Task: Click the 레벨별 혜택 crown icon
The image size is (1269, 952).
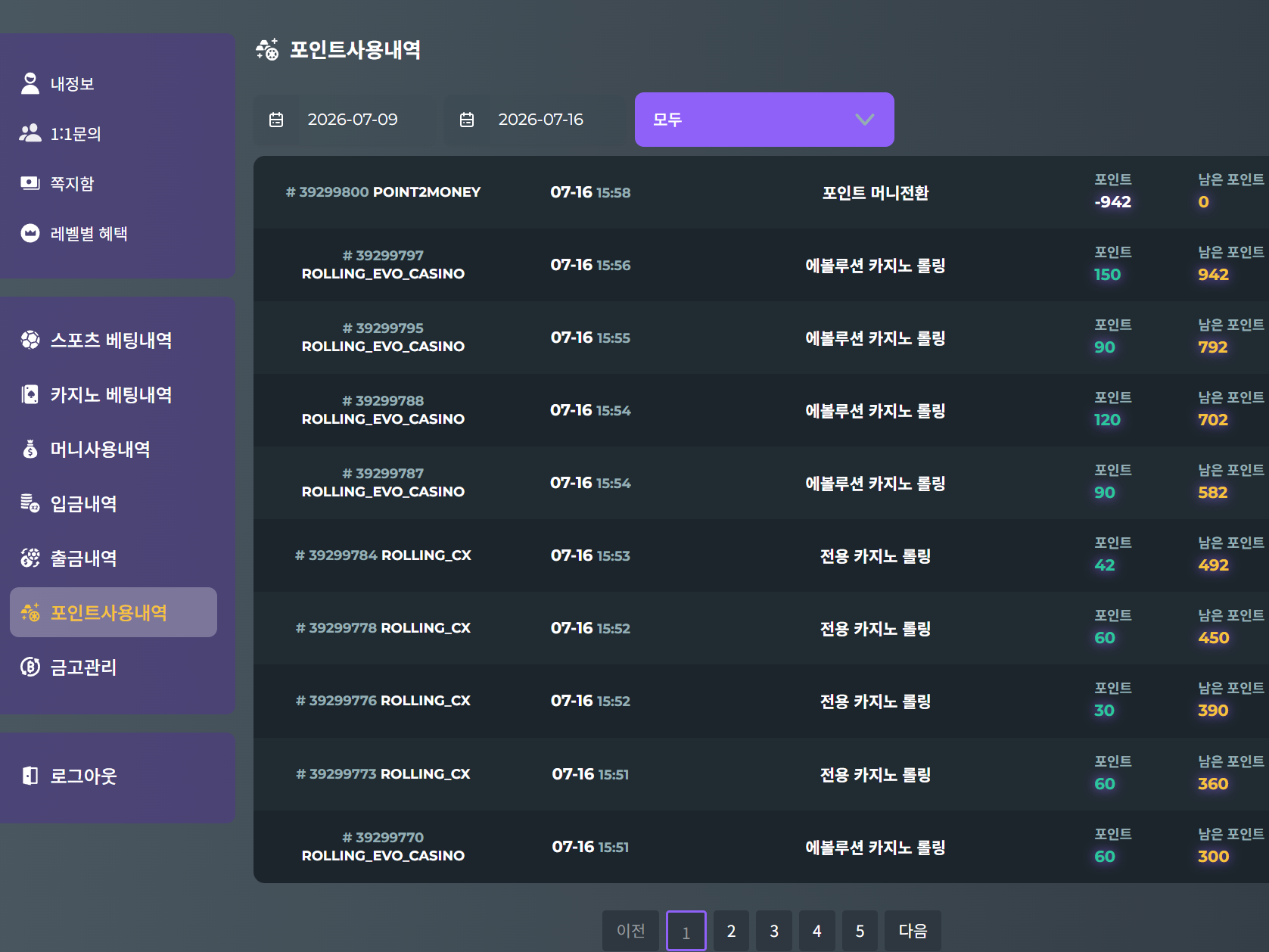Action: coord(30,233)
